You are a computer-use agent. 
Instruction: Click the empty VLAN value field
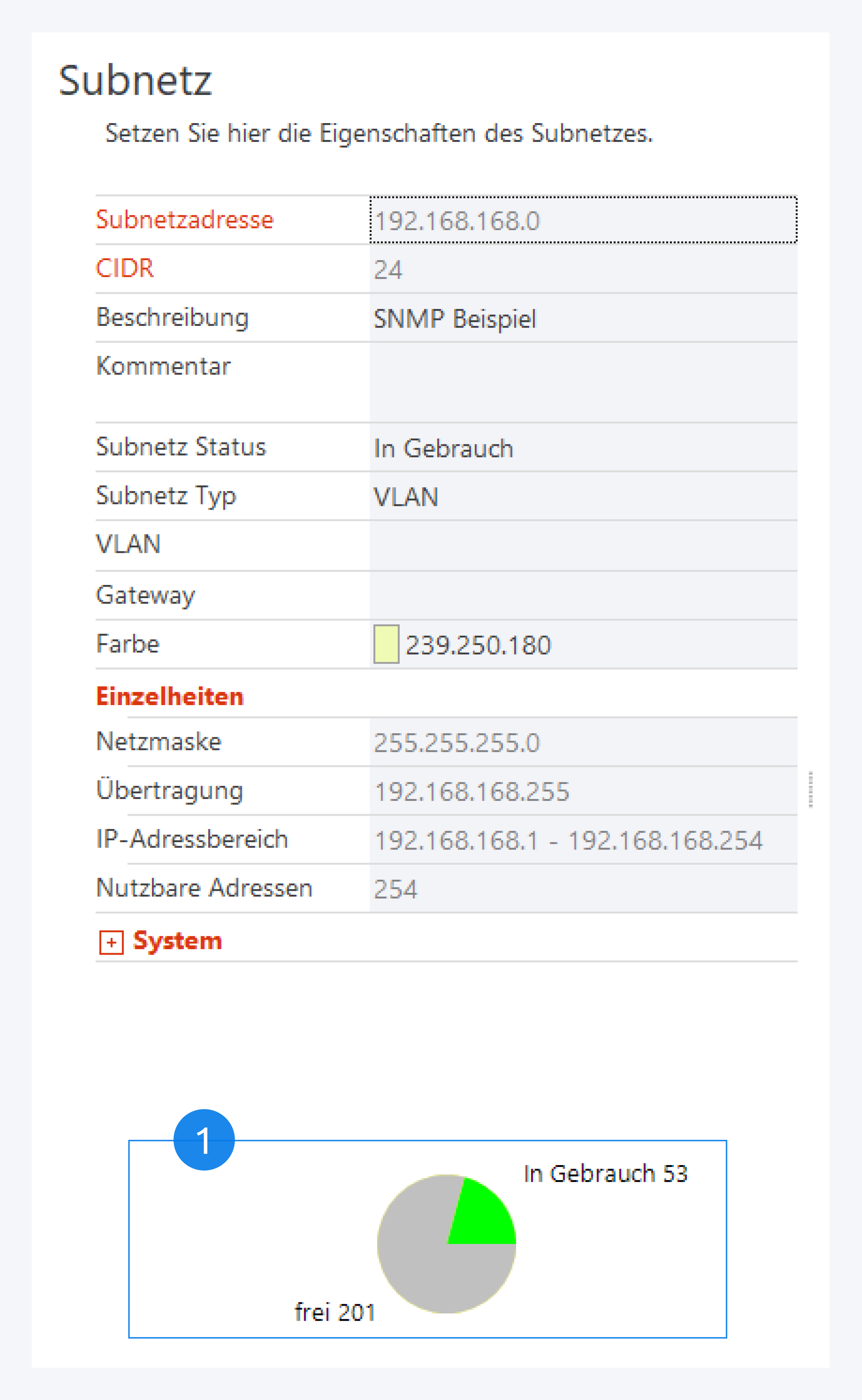[583, 545]
